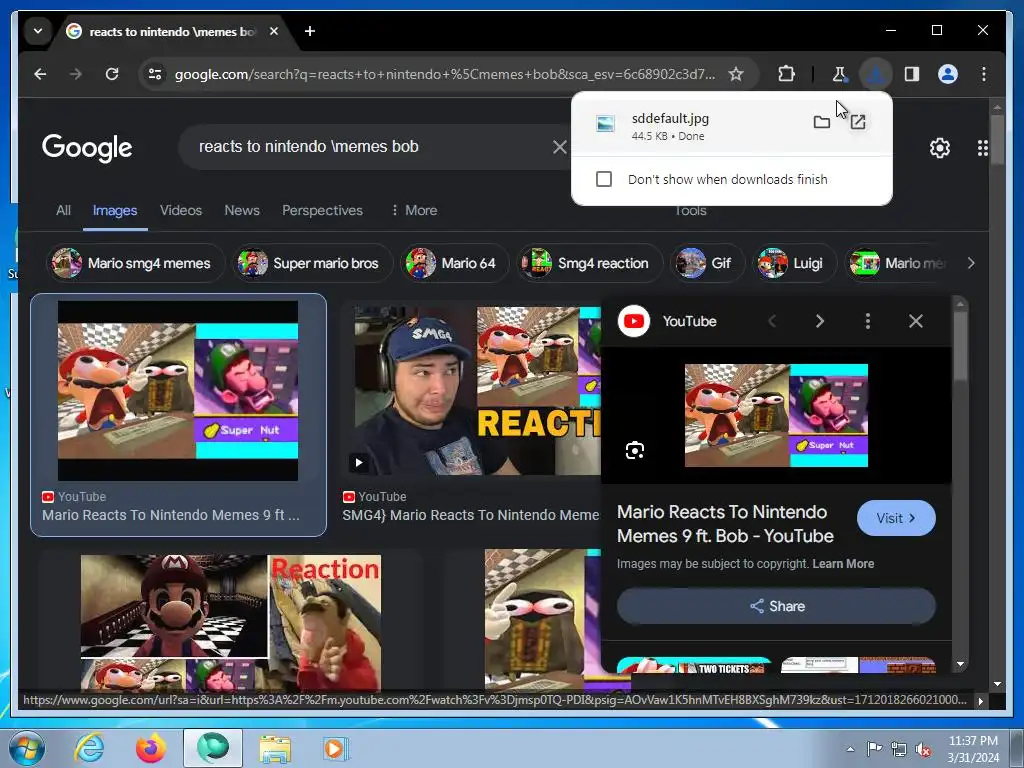
Task: Open the Perspectives tab
Action: [322, 210]
